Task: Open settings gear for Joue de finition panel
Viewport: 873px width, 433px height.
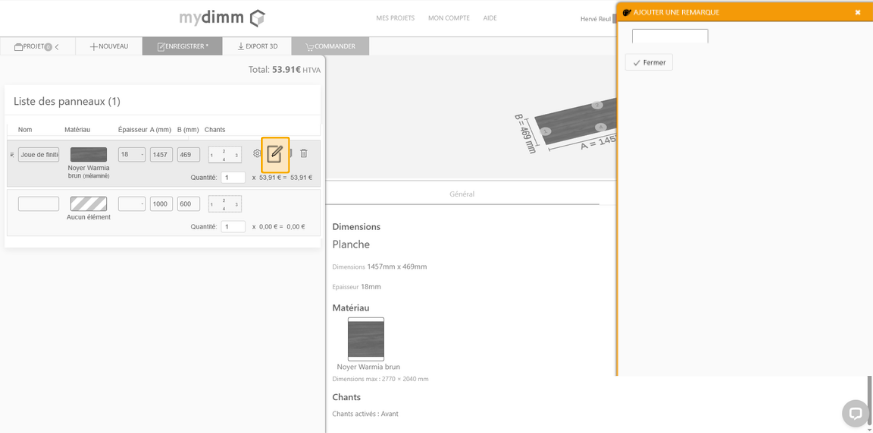Action: coord(257,154)
